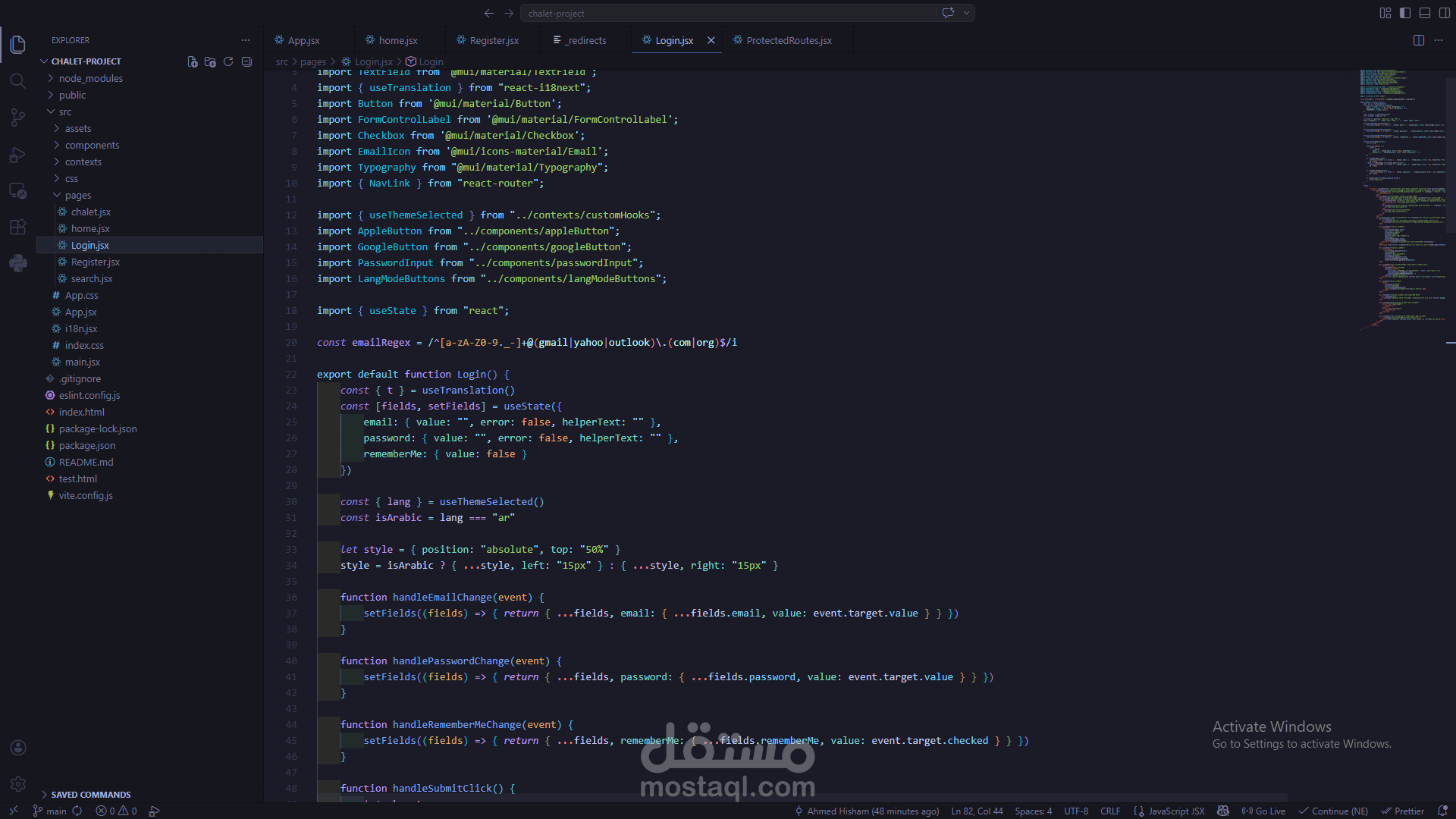1456x819 pixels.
Task: Click Ln 82, Col 44 position indicator
Action: [977, 811]
